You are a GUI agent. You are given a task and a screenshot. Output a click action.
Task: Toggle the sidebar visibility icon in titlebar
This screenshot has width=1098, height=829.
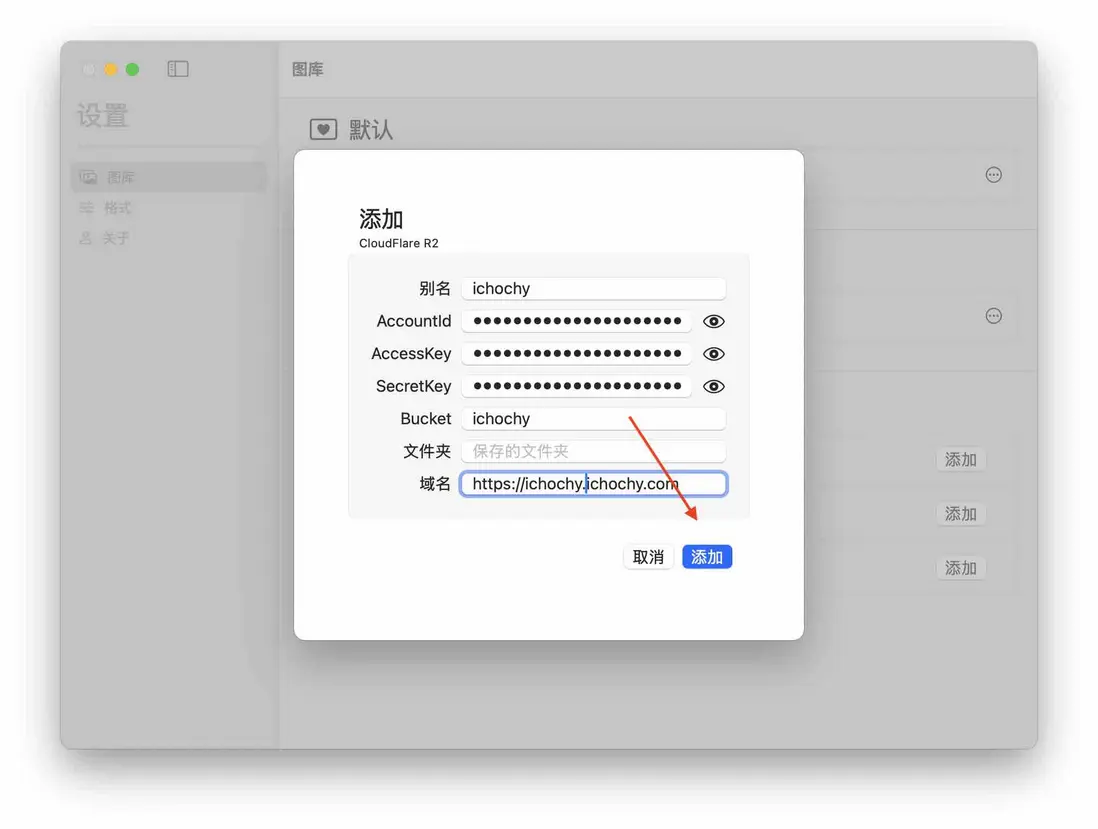click(x=177, y=68)
